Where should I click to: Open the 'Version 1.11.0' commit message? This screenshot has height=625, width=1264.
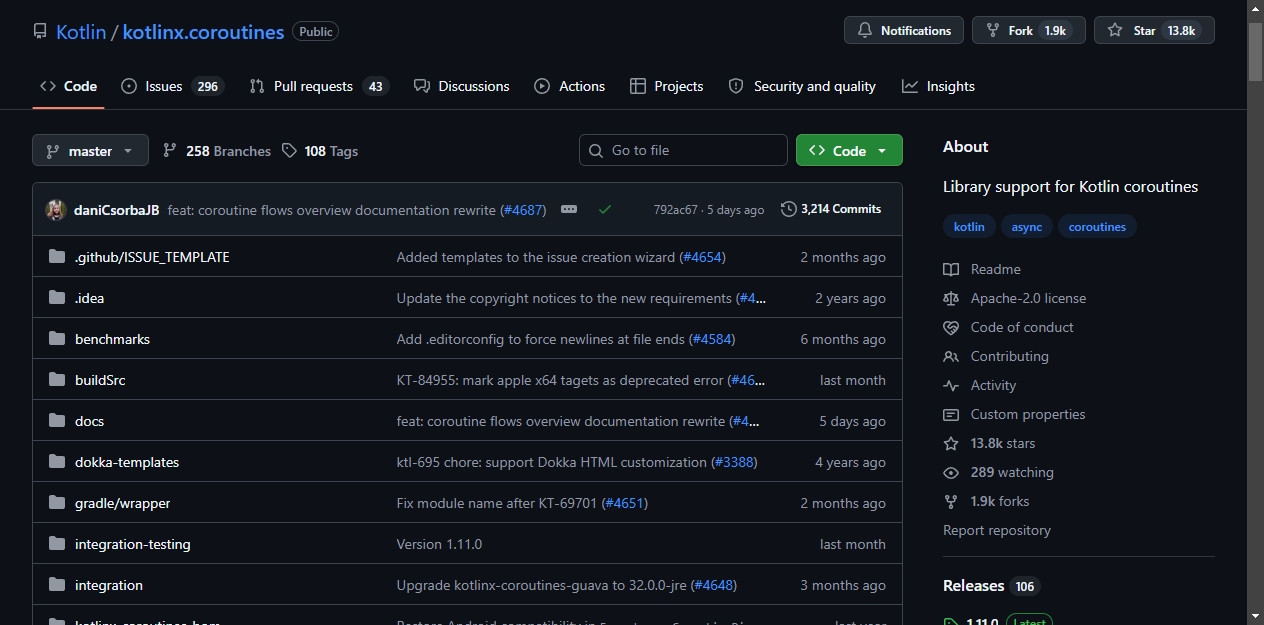pyautogui.click(x=439, y=544)
